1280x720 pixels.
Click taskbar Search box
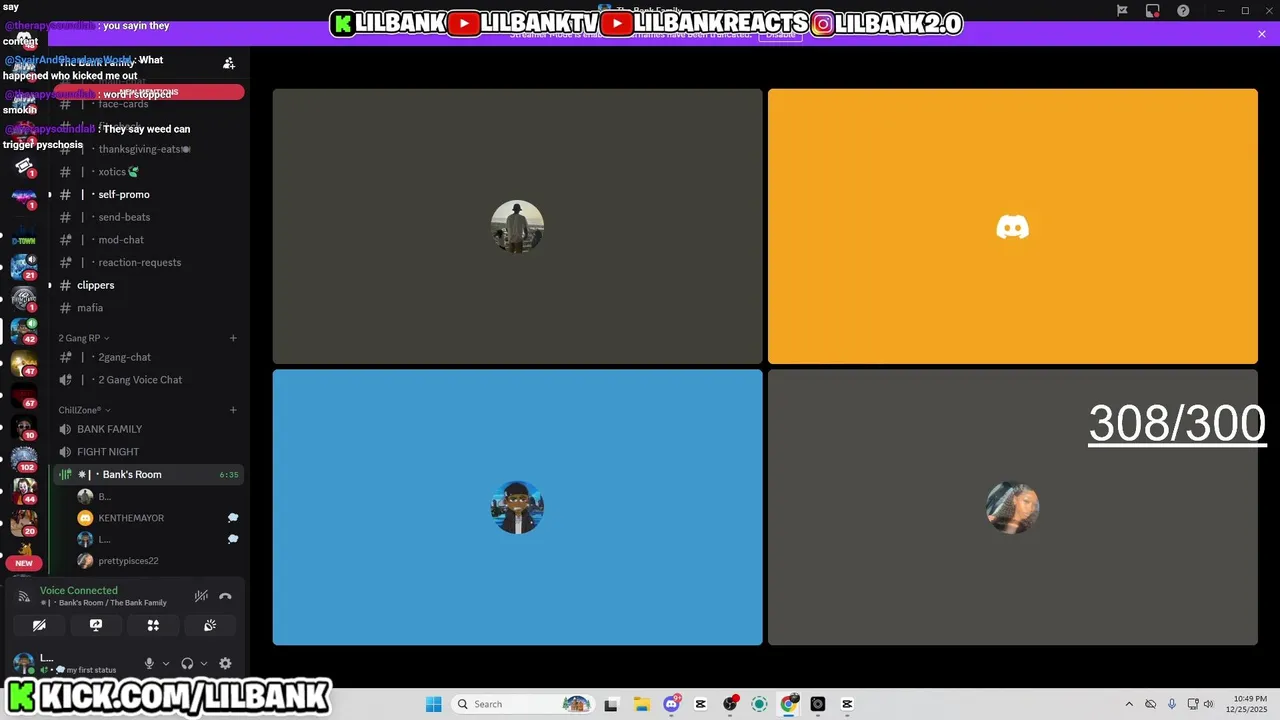click(522, 704)
